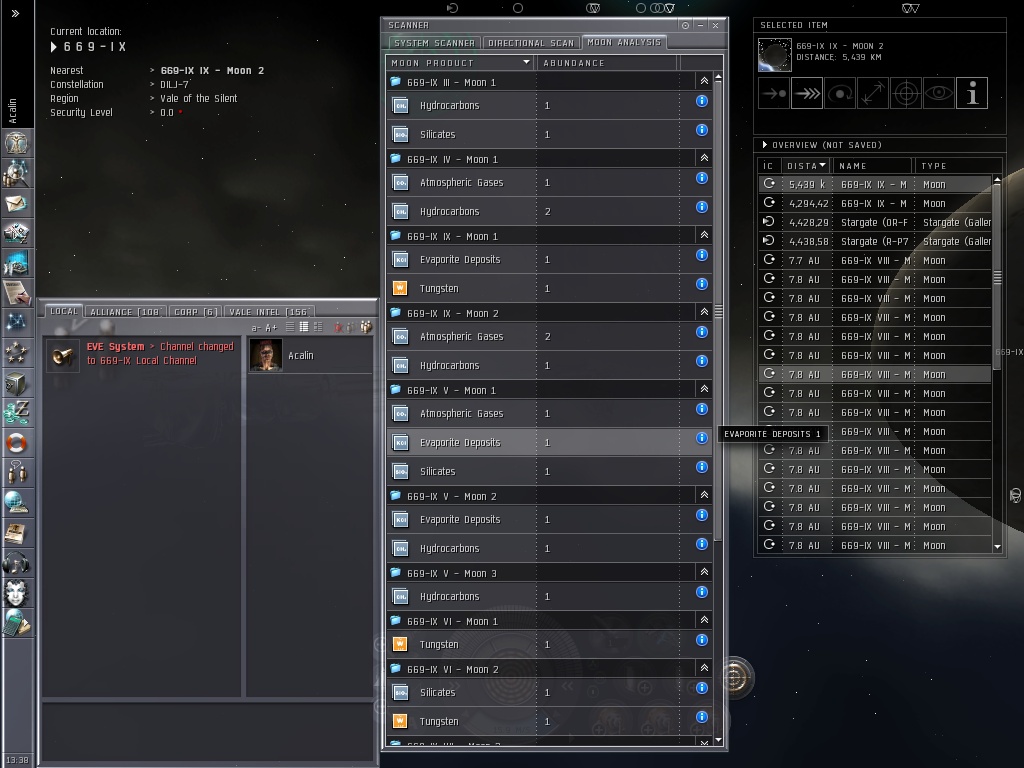Show Info icon in Selected Item panel
The width and height of the screenshot is (1024, 768).
(972, 93)
